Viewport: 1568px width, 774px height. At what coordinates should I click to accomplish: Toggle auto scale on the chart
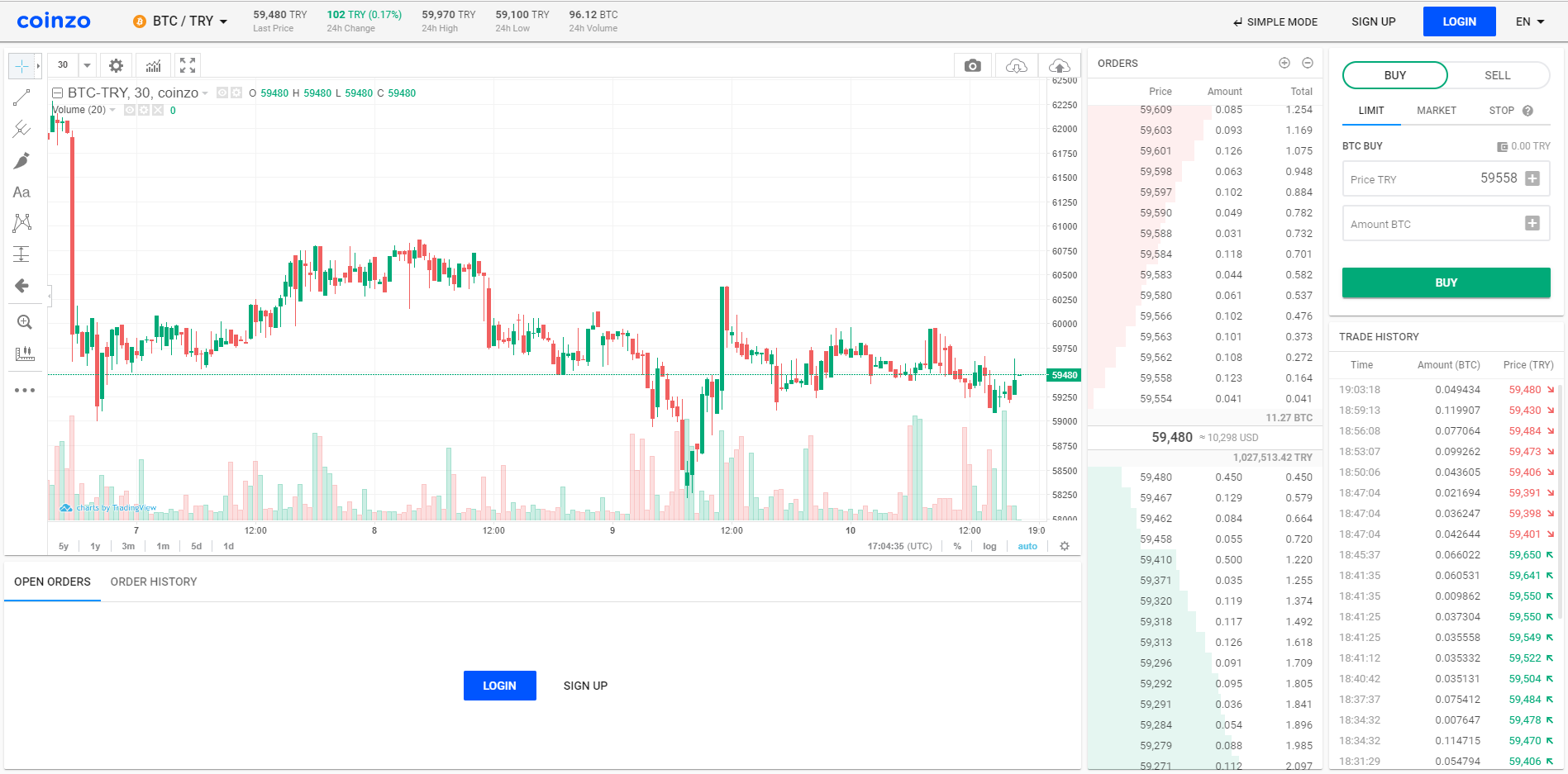tap(1027, 546)
